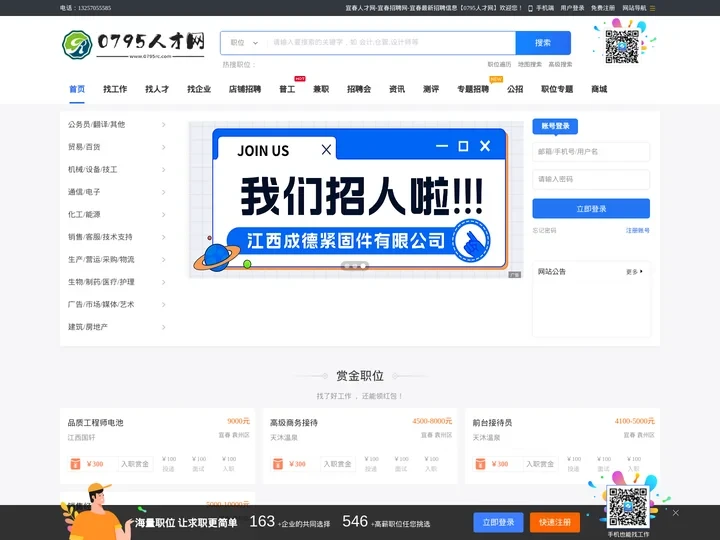Select the 账号登录 tab
Image resolution: width=720 pixels, height=540 pixels.
[555, 126]
